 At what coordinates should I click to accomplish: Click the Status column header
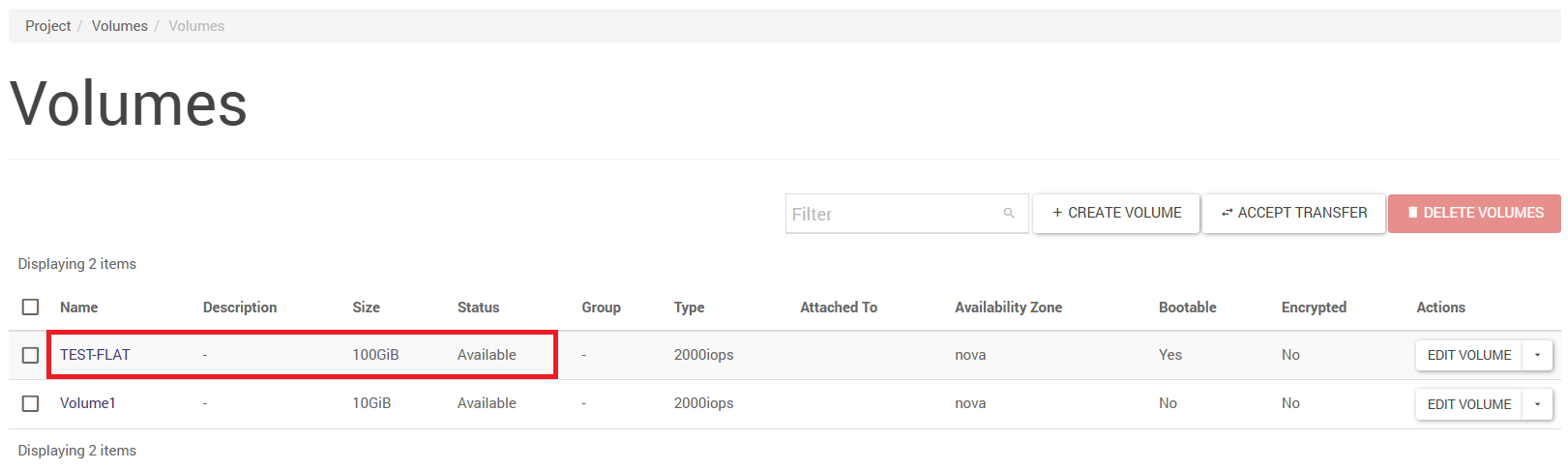coord(478,308)
